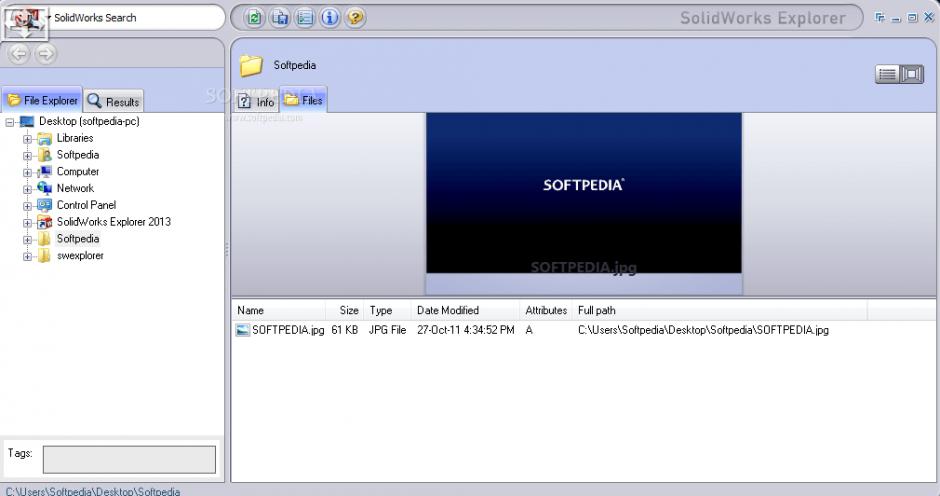The width and height of the screenshot is (940, 496).
Task: Click the SolidWorks Explorer 2013 tree icon
Action: point(44,223)
